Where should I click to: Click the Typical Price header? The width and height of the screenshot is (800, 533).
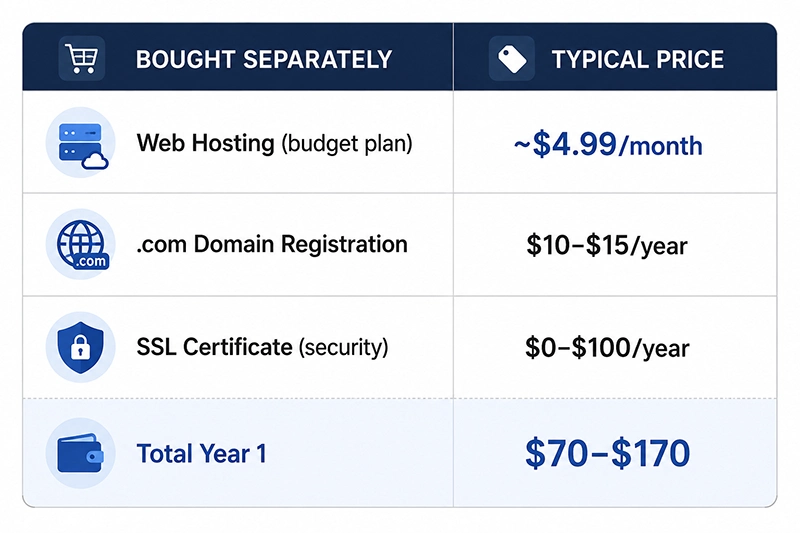point(638,59)
